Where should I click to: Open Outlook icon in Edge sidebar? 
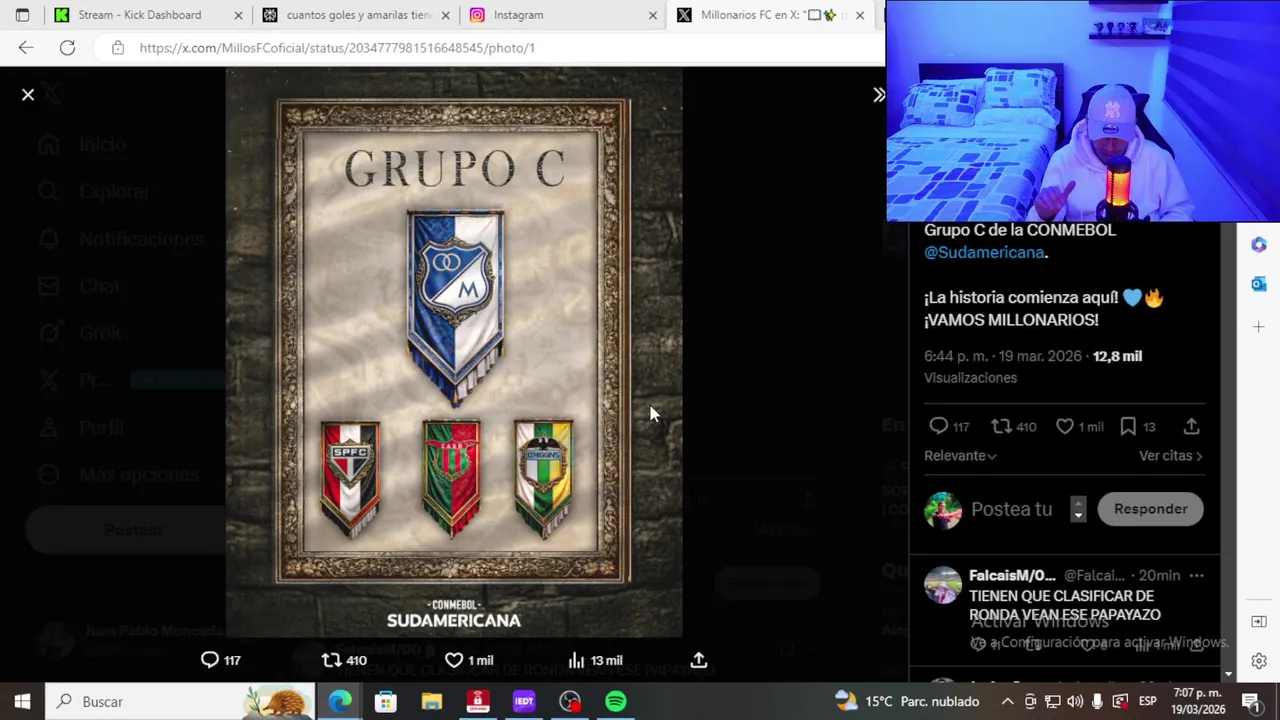tap(1259, 285)
